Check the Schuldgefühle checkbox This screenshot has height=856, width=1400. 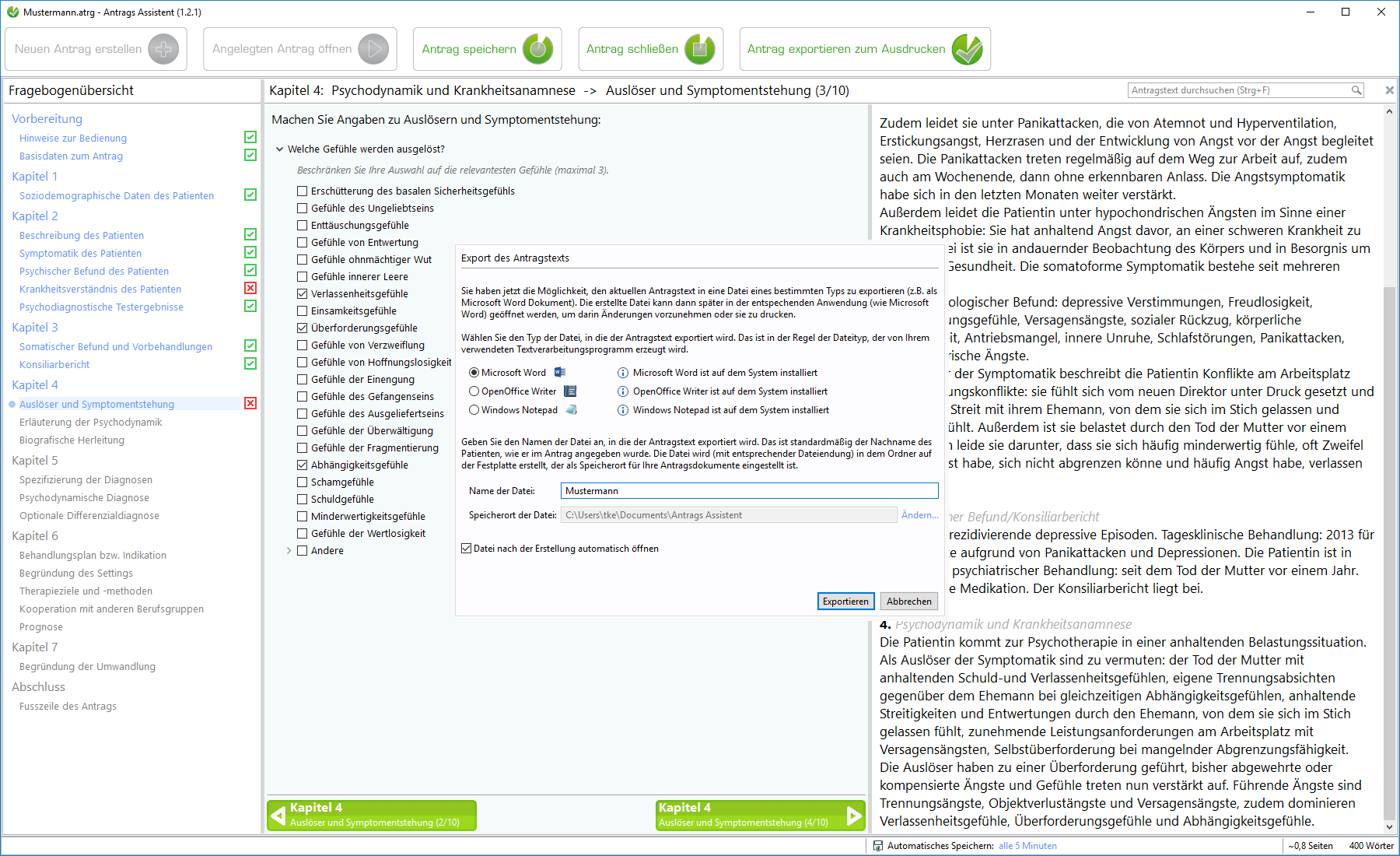pos(303,500)
